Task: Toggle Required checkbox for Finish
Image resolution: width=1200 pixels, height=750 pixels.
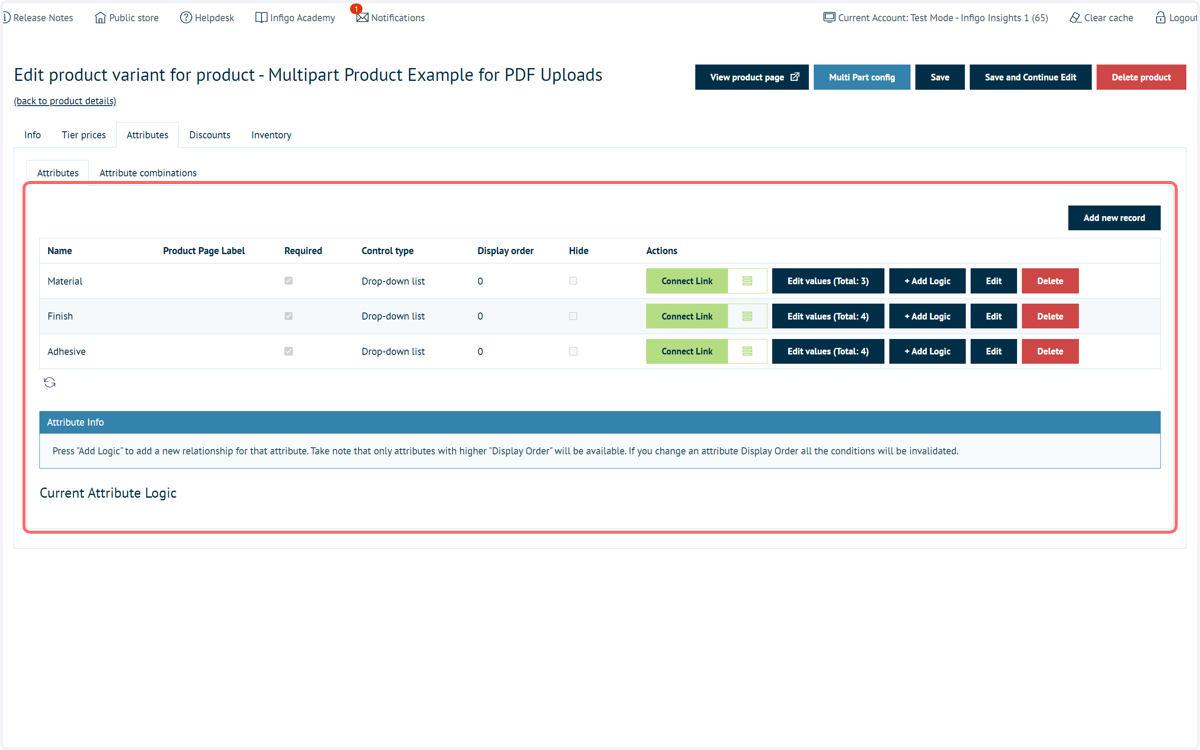Action: (289, 316)
